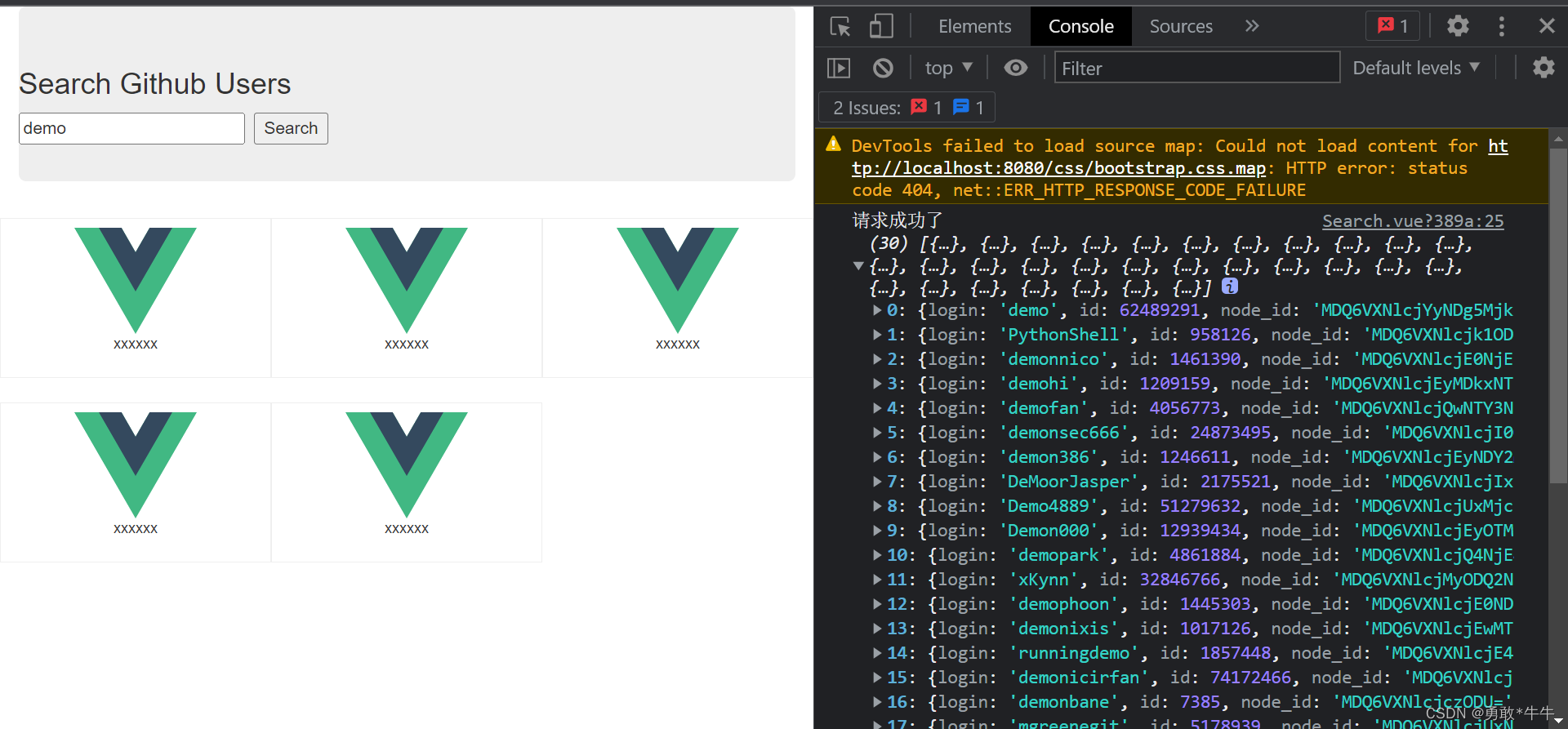Click the Search button
1568x729 pixels.
click(291, 128)
